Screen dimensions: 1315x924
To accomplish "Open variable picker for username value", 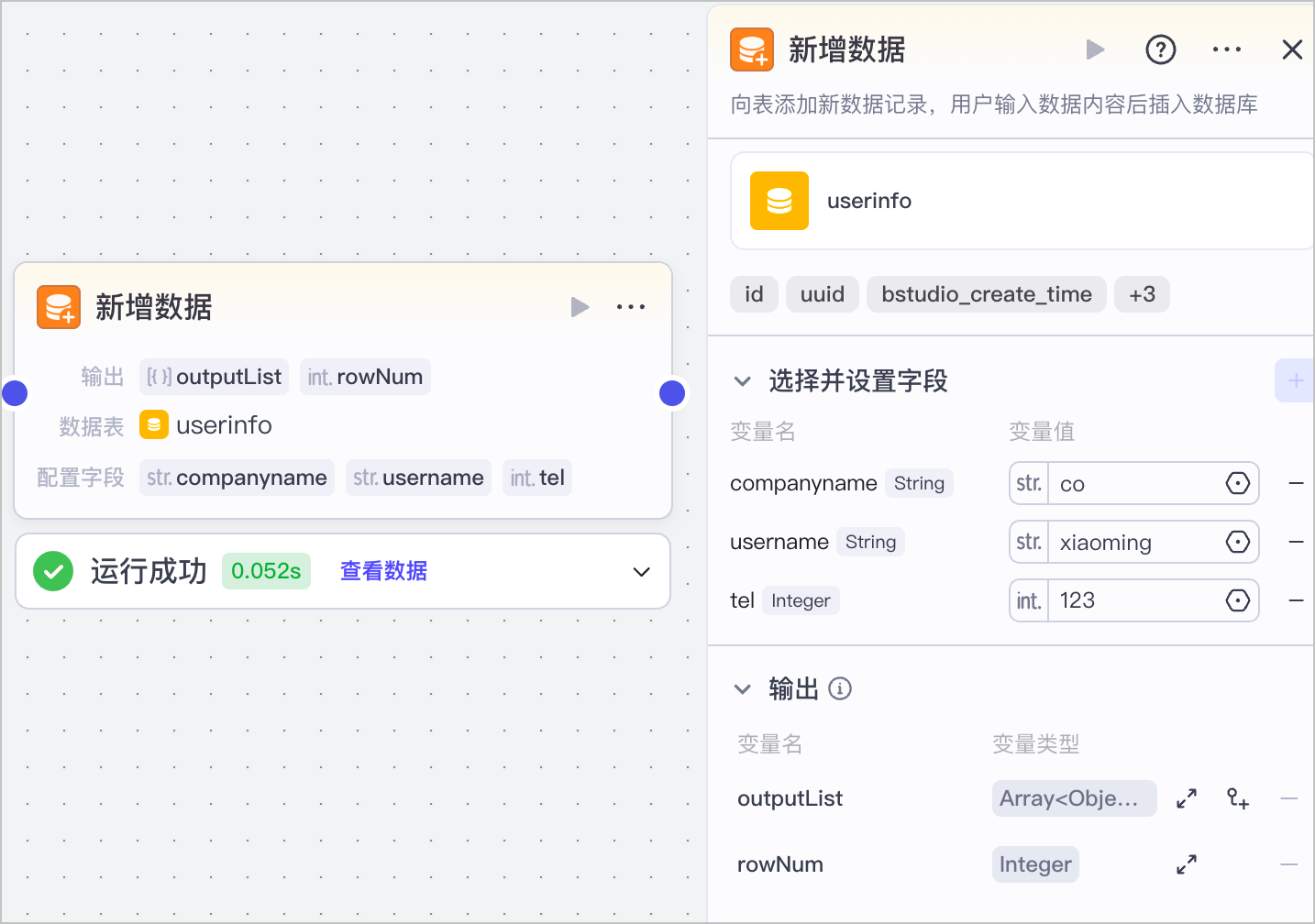I will 1238,542.
